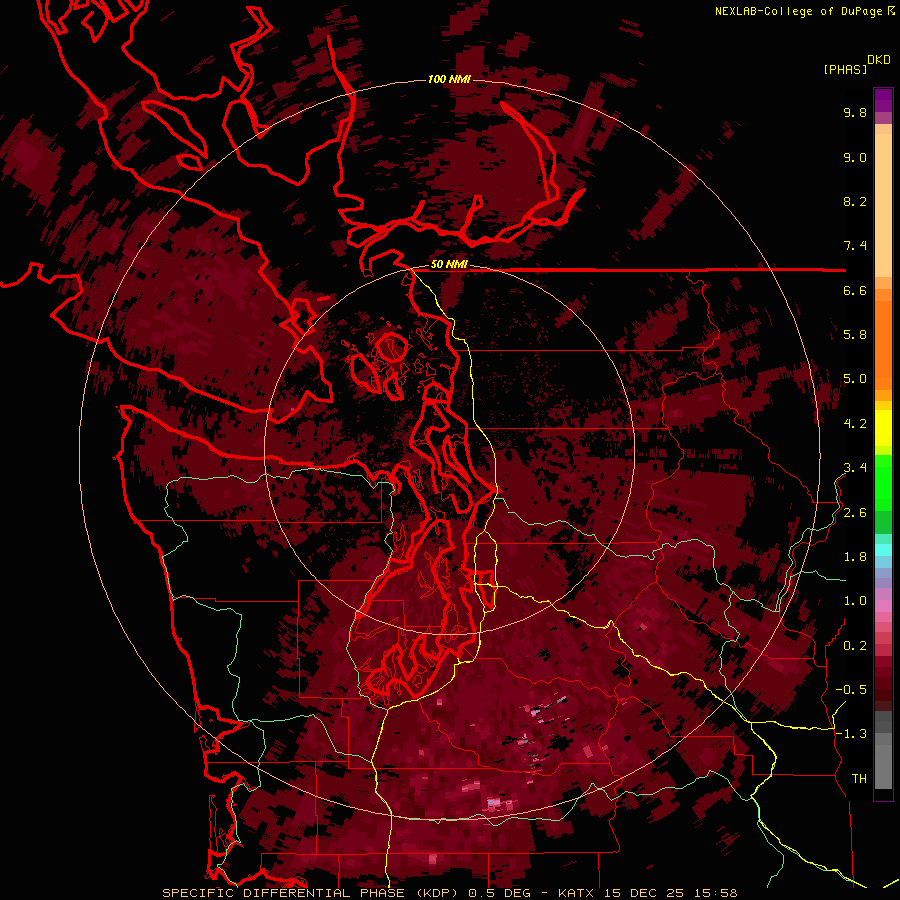Click the orange segment of the color bar
The width and height of the screenshot is (900, 900).
(883, 344)
